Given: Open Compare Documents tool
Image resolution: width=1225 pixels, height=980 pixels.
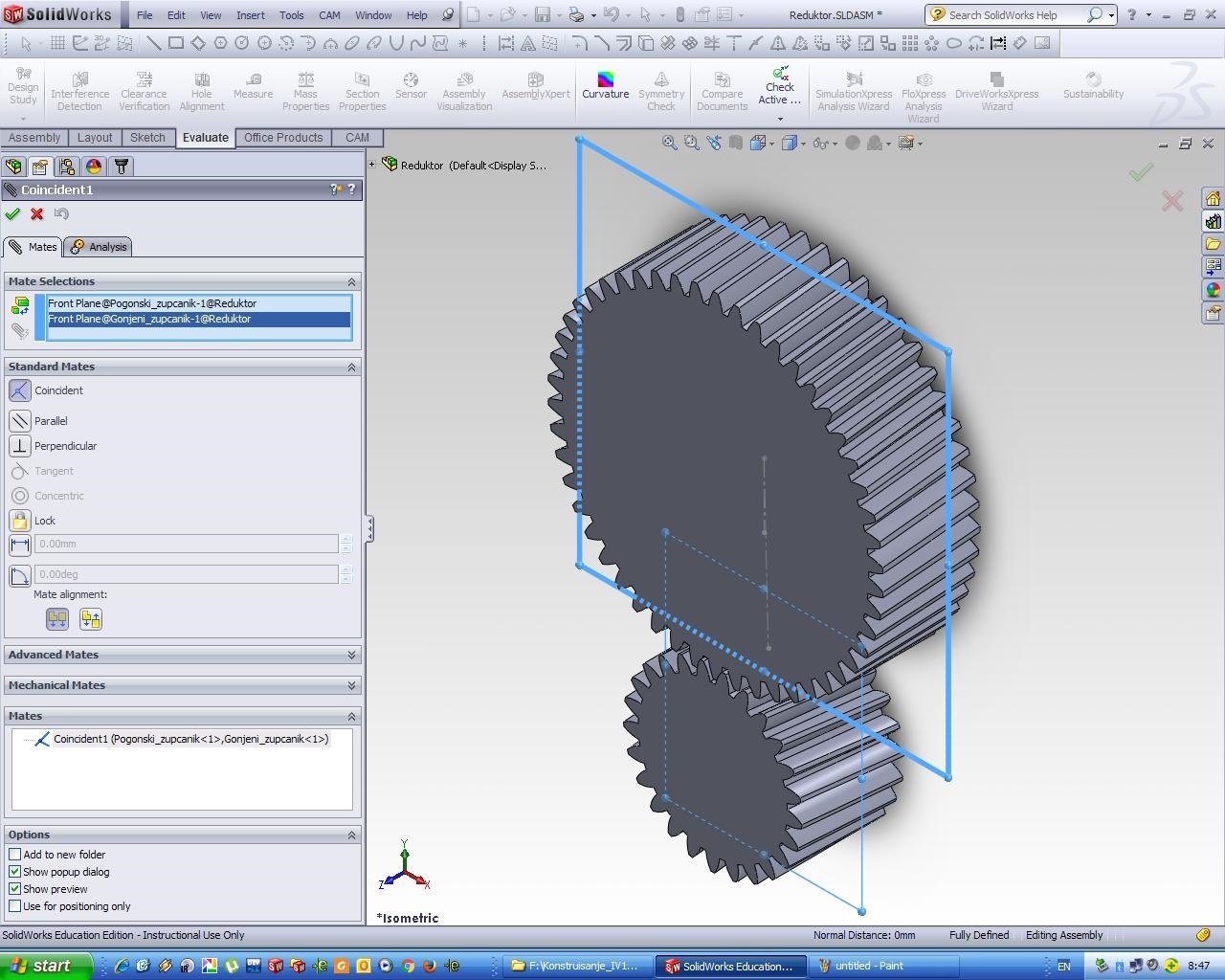Looking at the screenshot, I should pyautogui.click(x=722, y=92).
